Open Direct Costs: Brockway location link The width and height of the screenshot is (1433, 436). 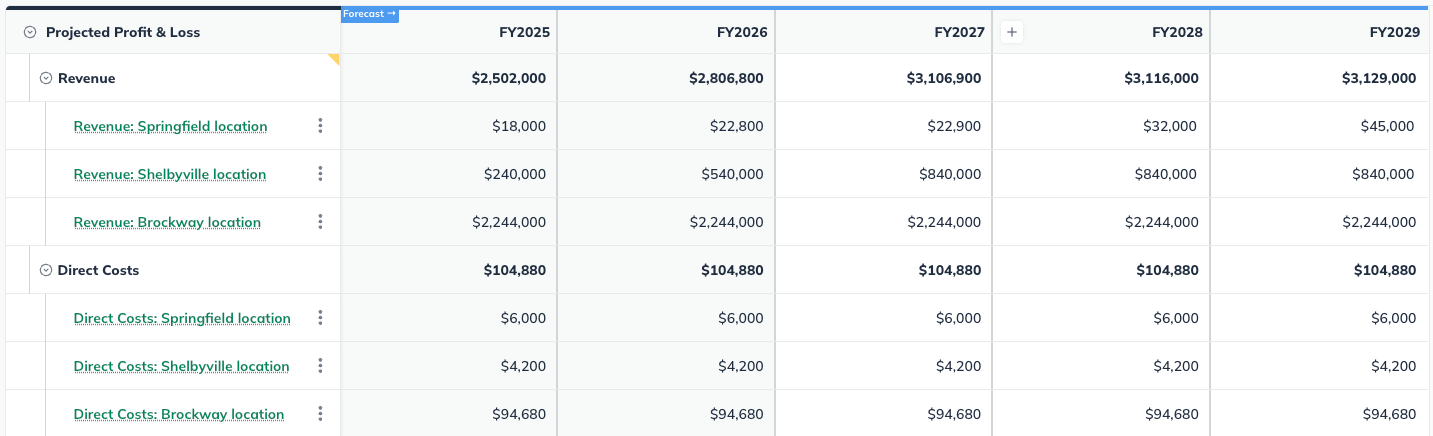pyautogui.click(x=179, y=414)
